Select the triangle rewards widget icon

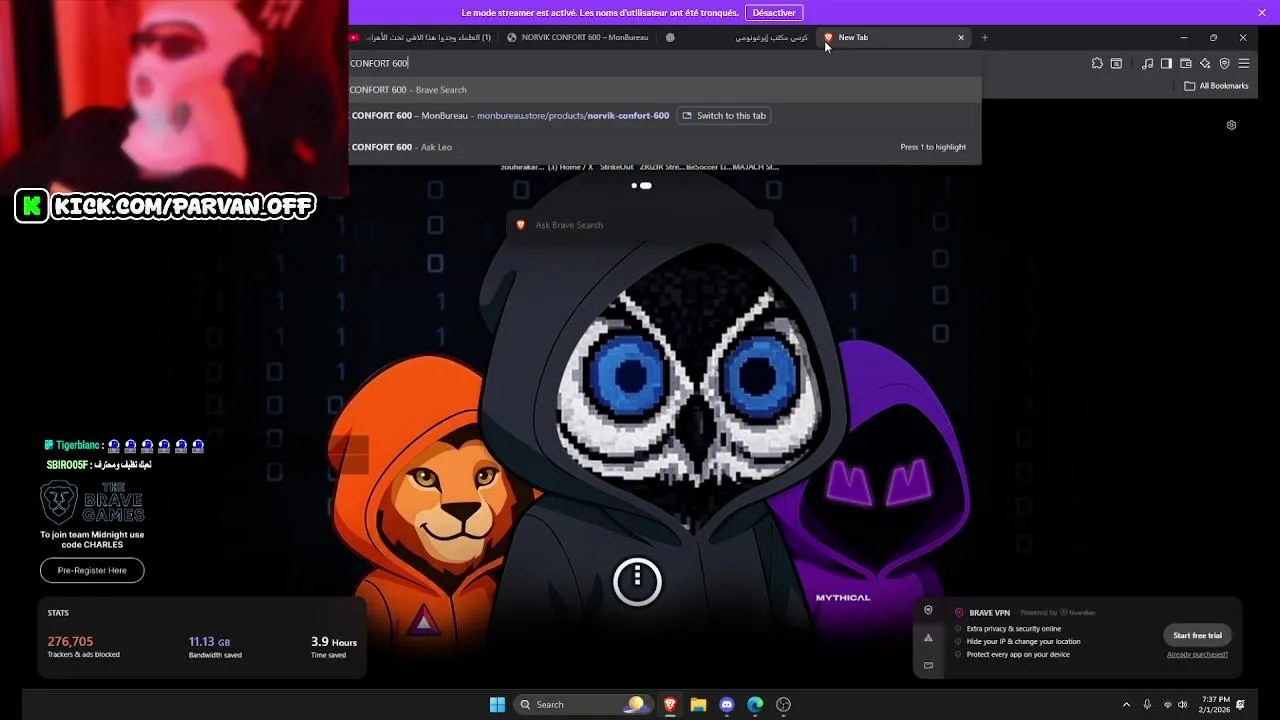tap(928, 638)
